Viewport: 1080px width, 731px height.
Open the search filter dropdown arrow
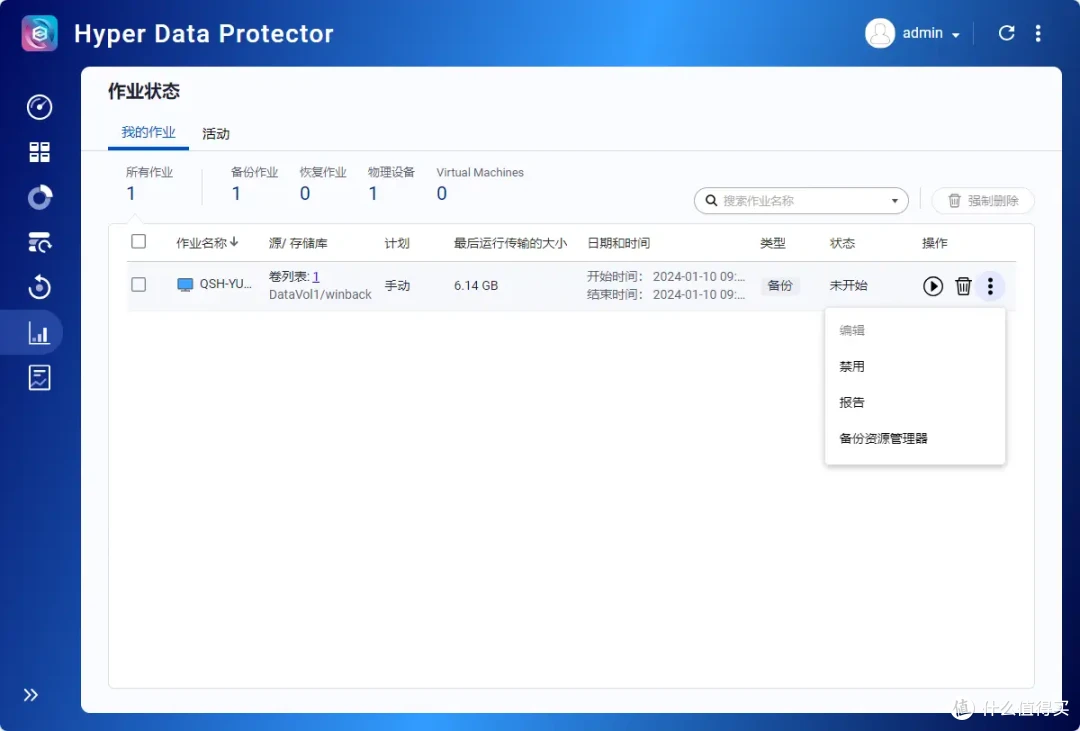893,200
